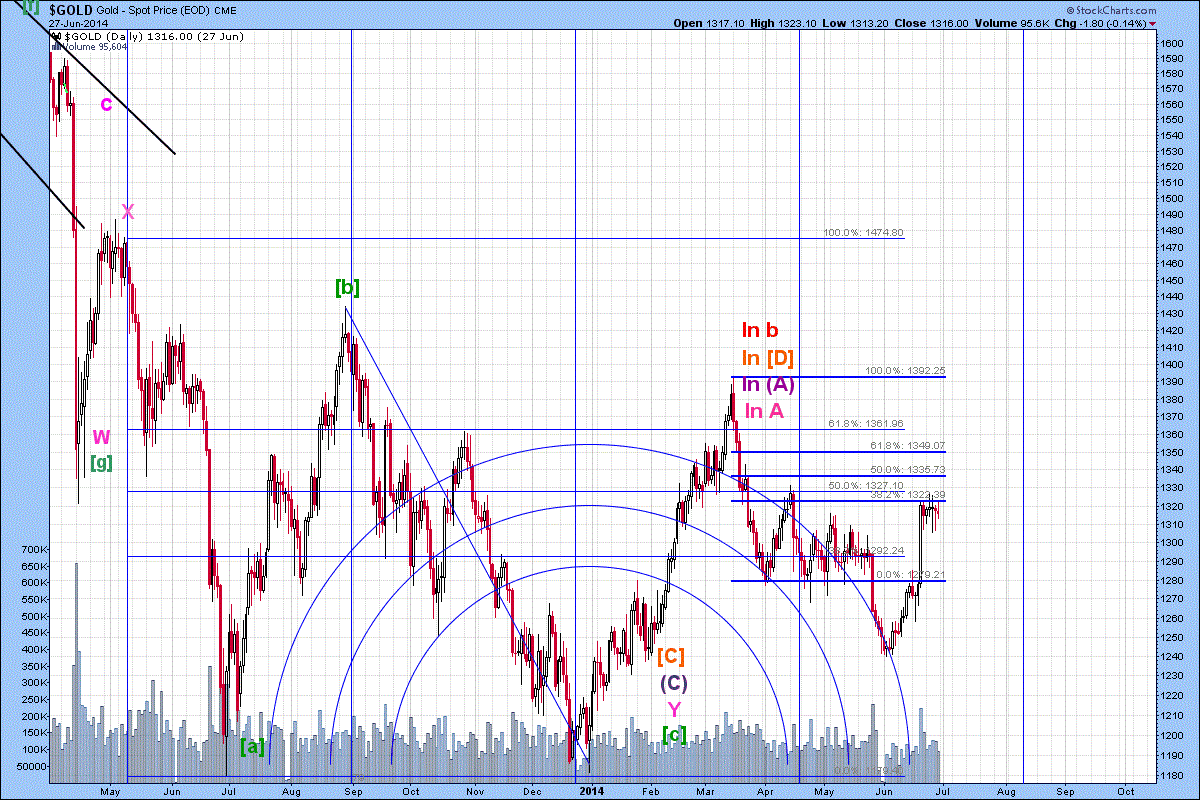Click the pink 'Y' wave label
This screenshot has height=800, width=1200.
(x=674, y=709)
